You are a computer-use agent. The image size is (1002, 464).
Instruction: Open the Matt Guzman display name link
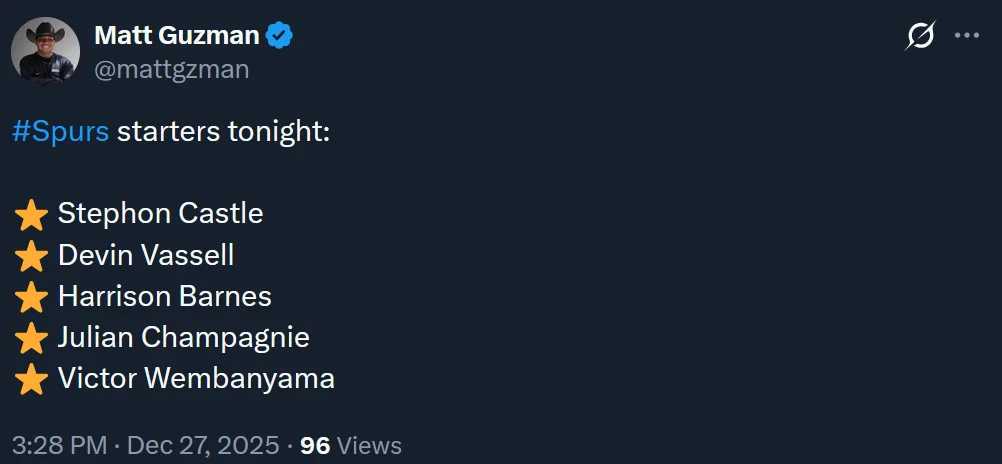[x=176, y=36]
